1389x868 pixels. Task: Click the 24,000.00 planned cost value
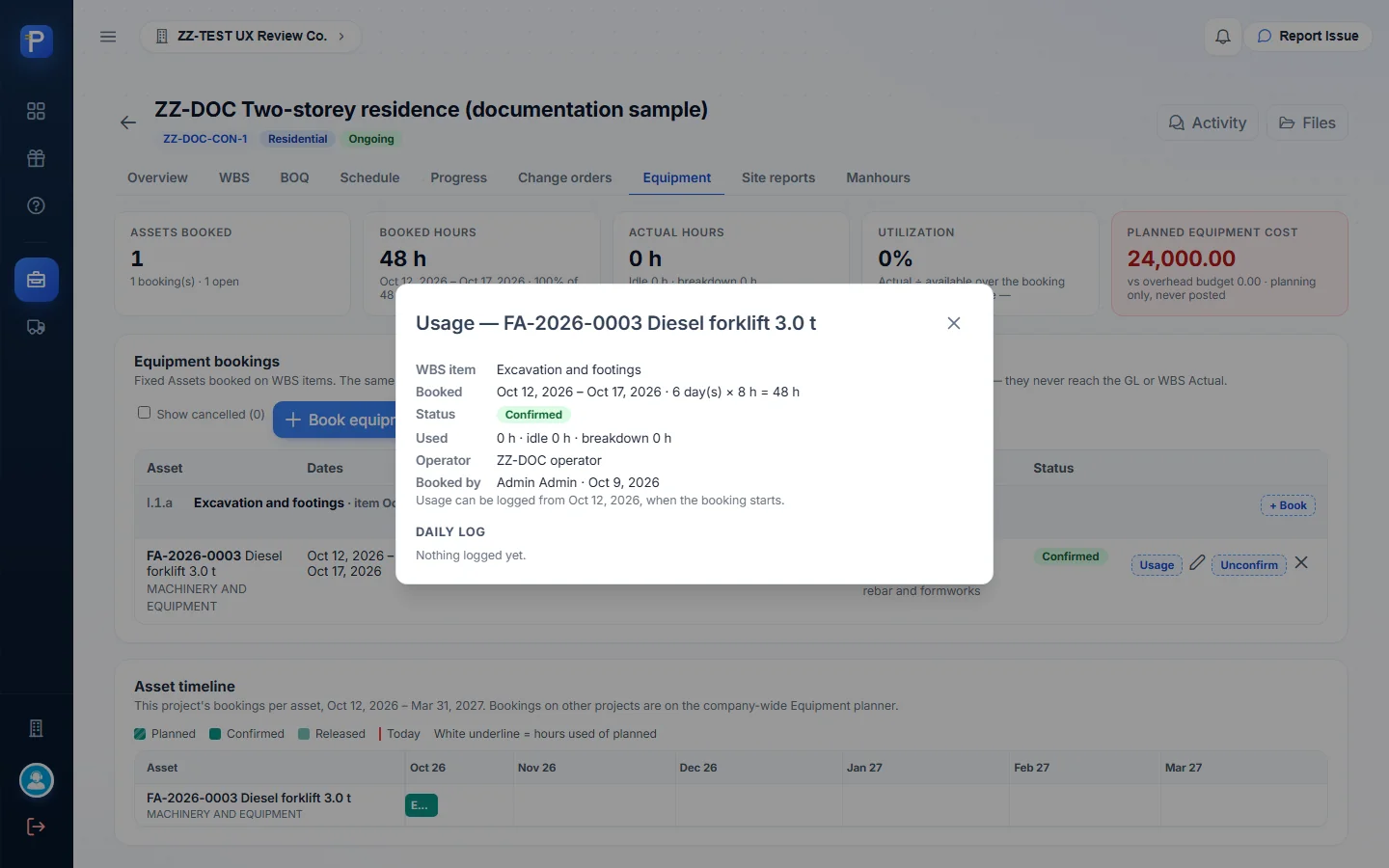point(1181,258)
